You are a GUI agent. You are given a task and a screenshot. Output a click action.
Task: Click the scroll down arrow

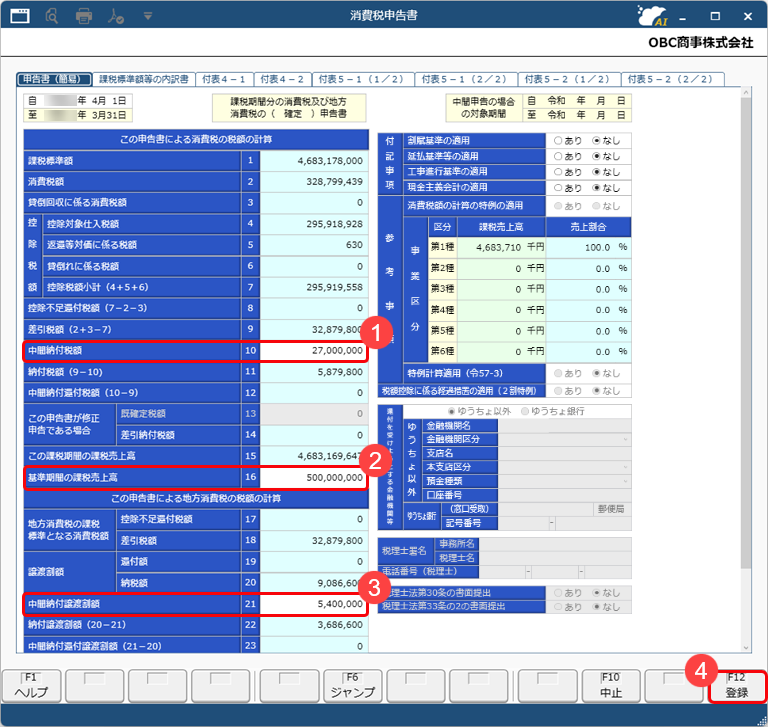pos(745,647)
